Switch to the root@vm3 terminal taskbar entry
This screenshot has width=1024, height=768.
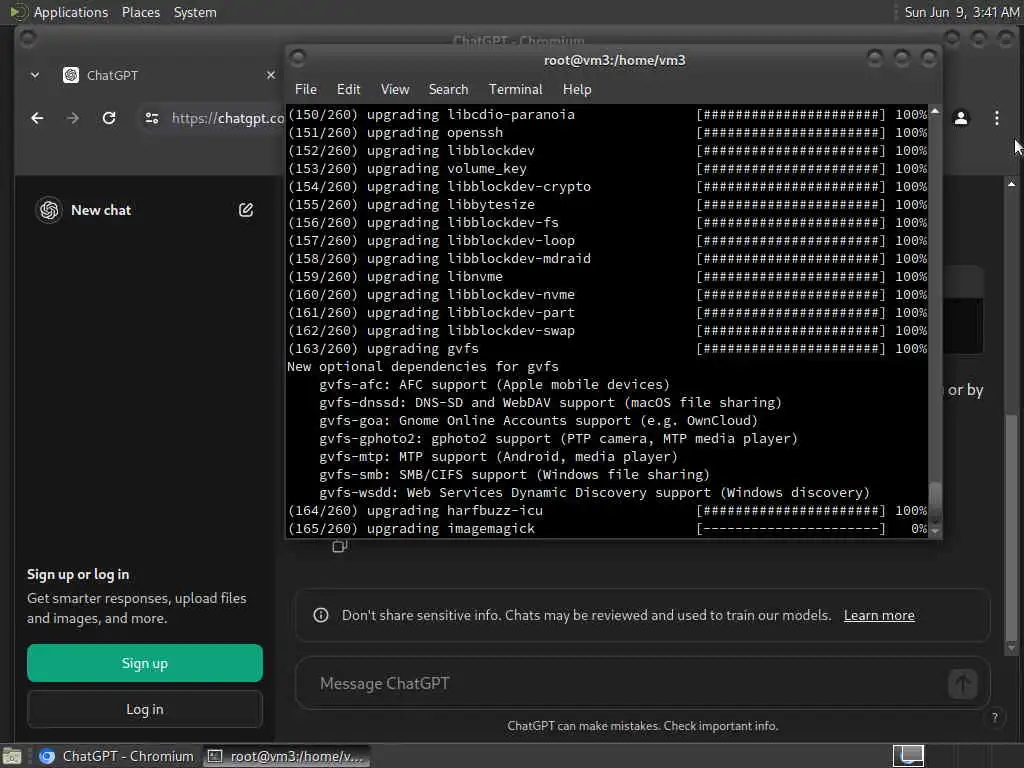[x=286, y=756]
